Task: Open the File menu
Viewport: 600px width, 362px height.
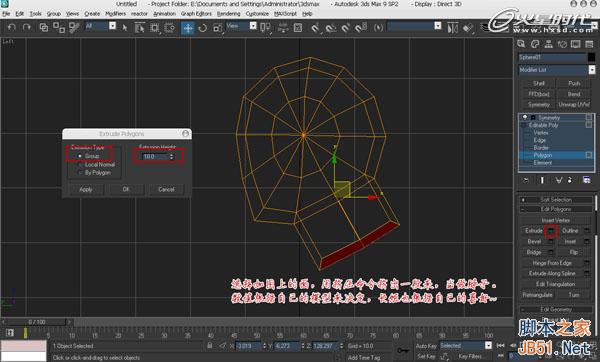Action: pos(6,14)
